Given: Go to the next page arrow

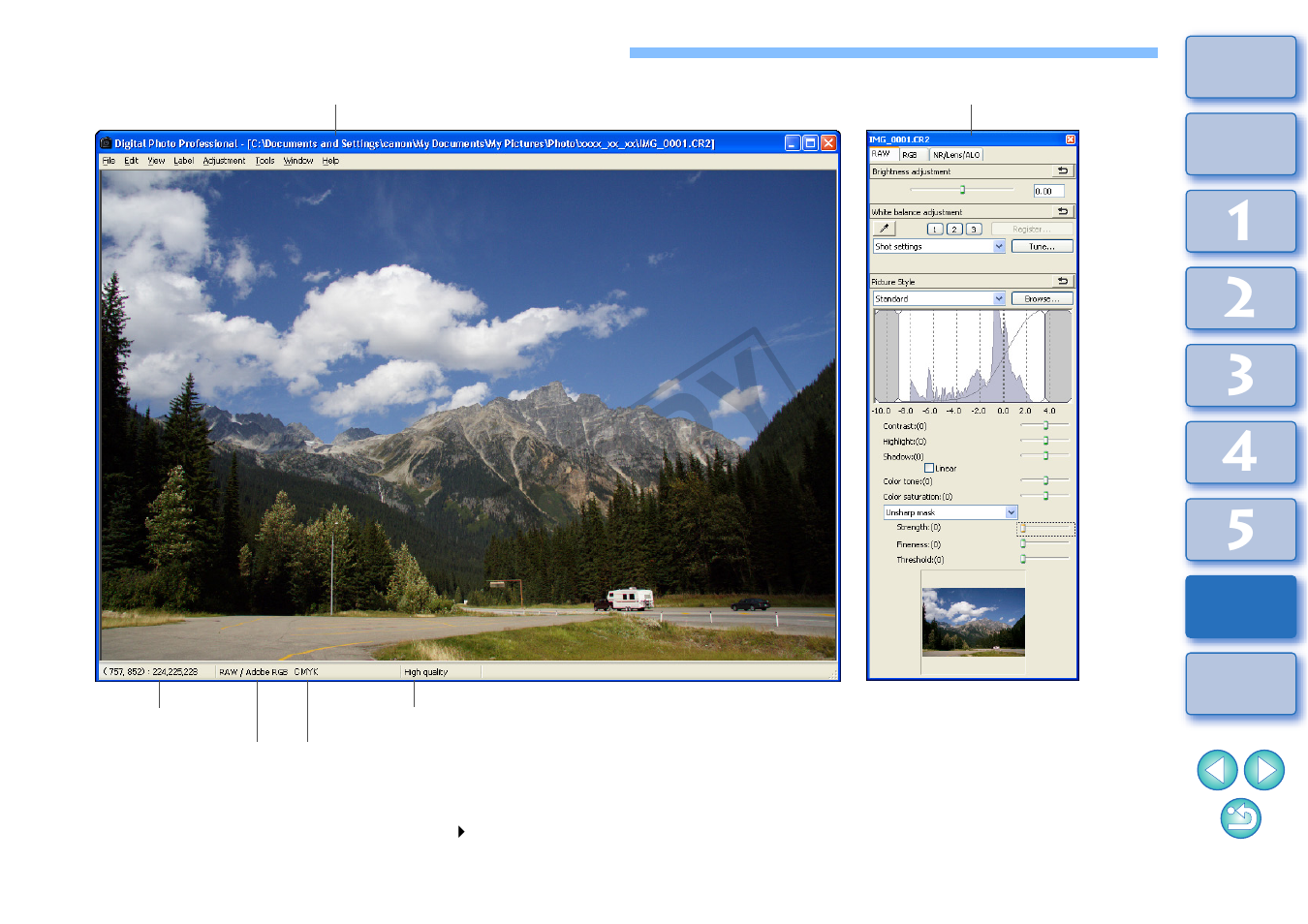Looking at the screenshot, I should (x=1264, y=771).
